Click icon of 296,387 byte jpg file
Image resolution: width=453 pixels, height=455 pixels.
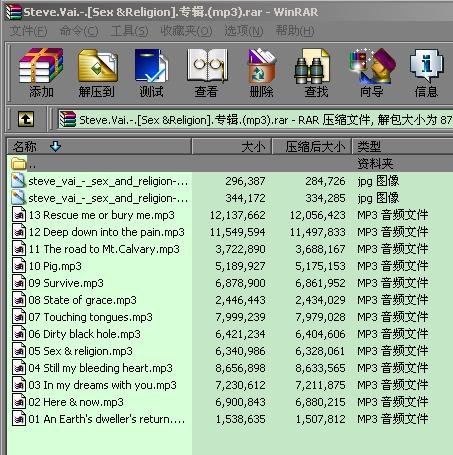19,181
